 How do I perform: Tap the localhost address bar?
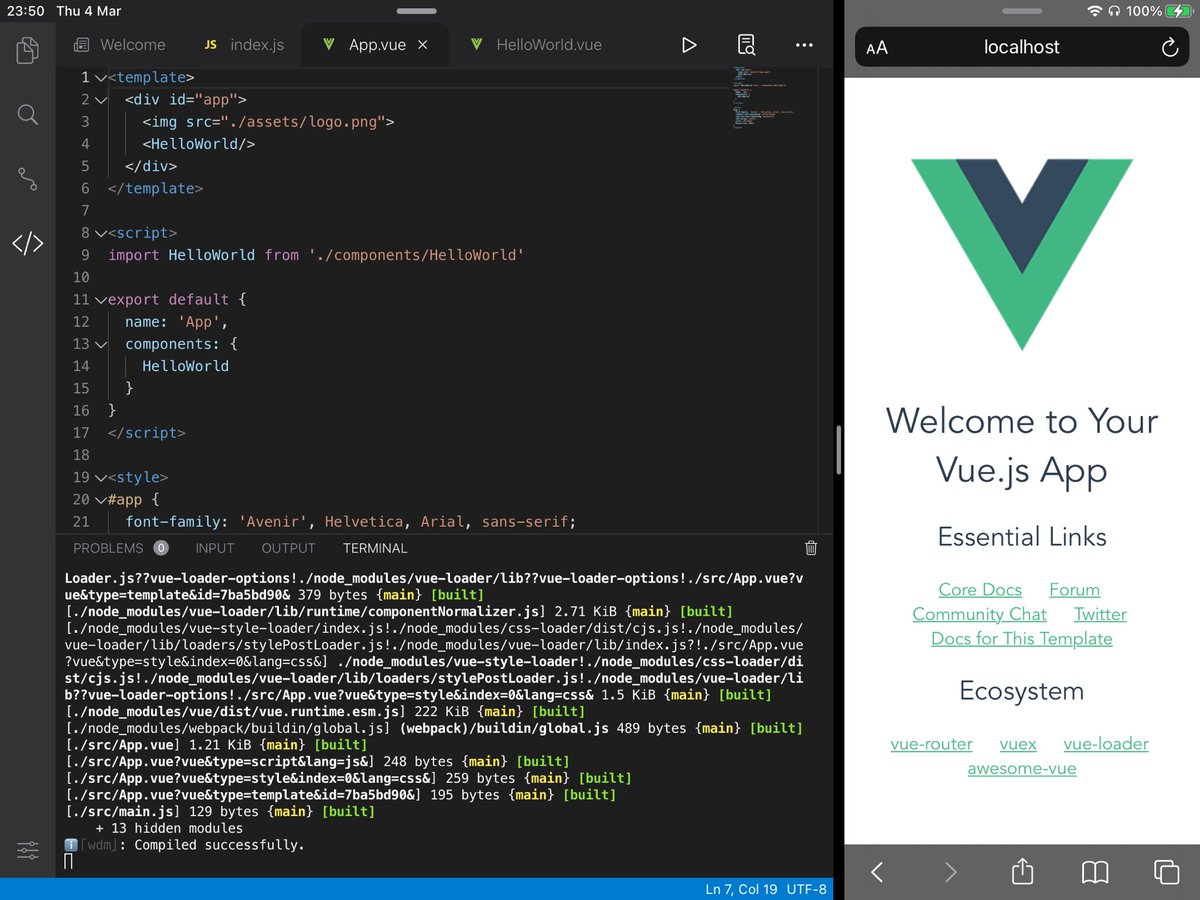(1022, 47)
